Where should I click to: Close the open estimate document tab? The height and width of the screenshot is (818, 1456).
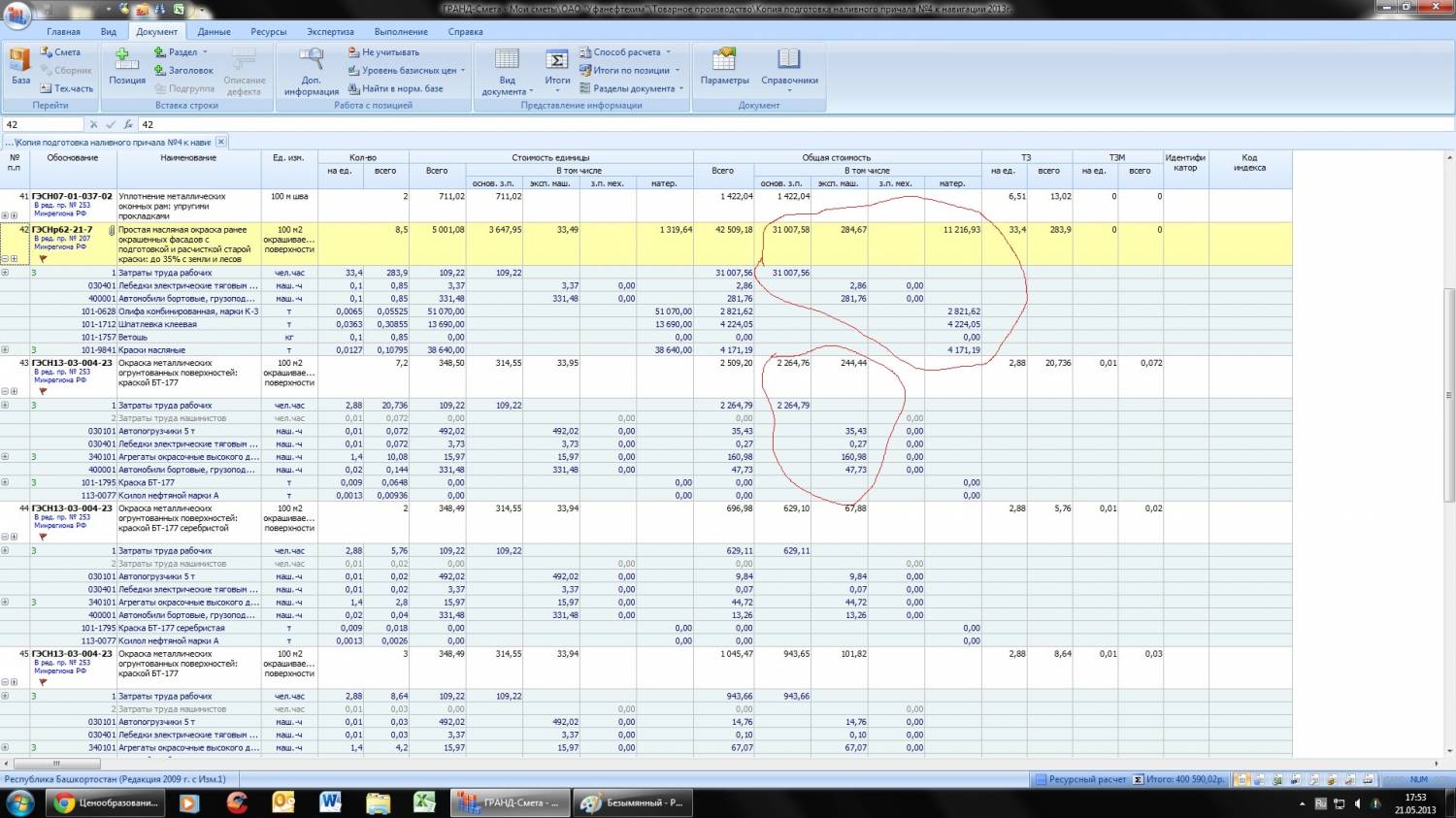click(220, 142)
